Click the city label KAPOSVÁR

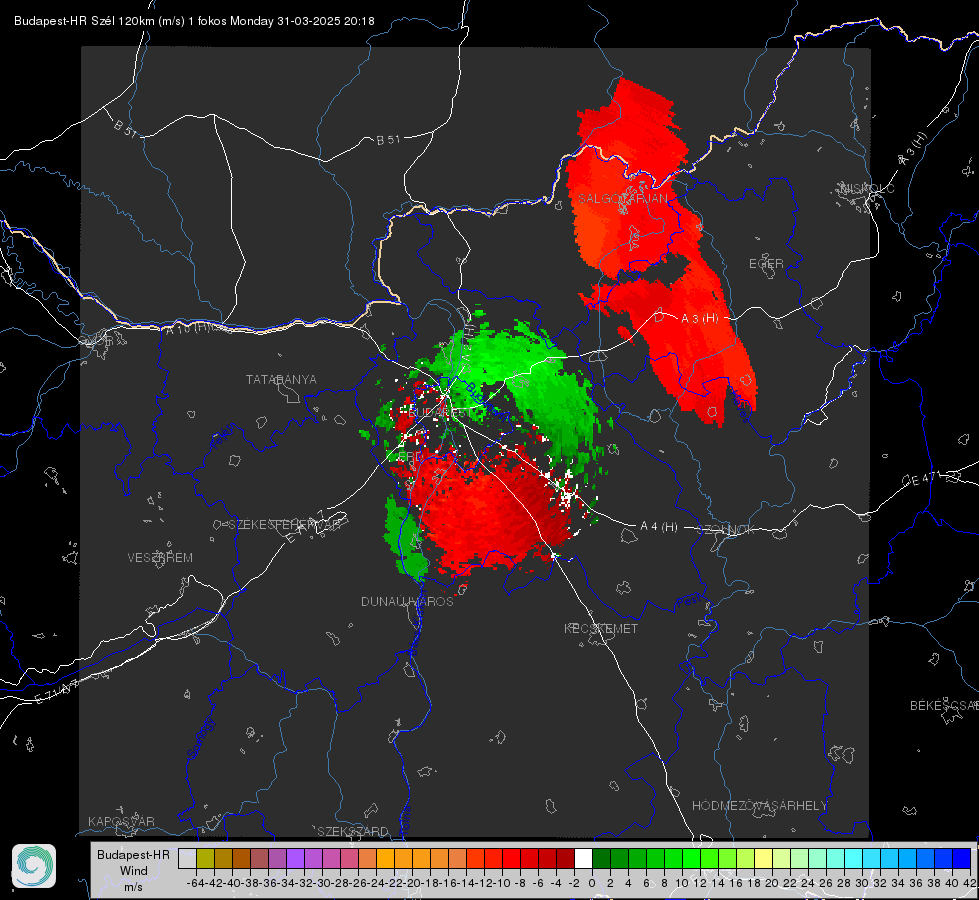coord(121,821)
